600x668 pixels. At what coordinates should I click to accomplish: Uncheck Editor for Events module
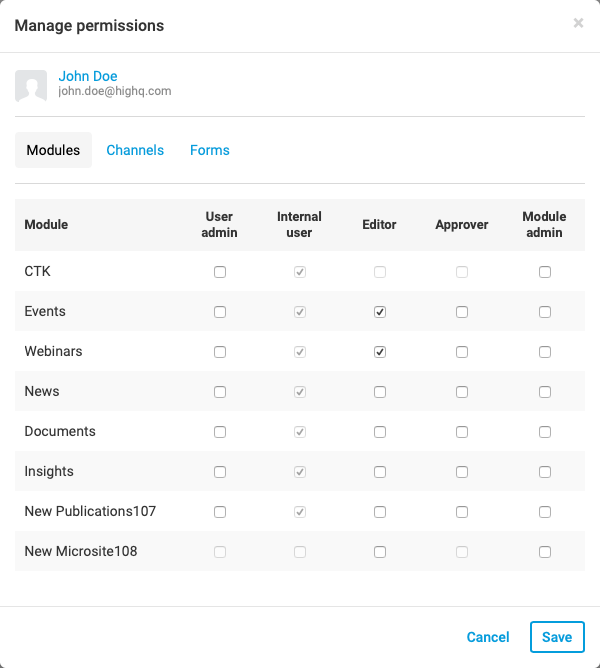tap(380, 312)
